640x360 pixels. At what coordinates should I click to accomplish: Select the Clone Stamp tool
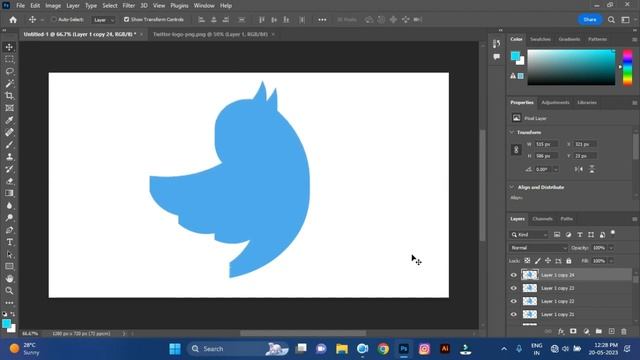pos(9,157)
